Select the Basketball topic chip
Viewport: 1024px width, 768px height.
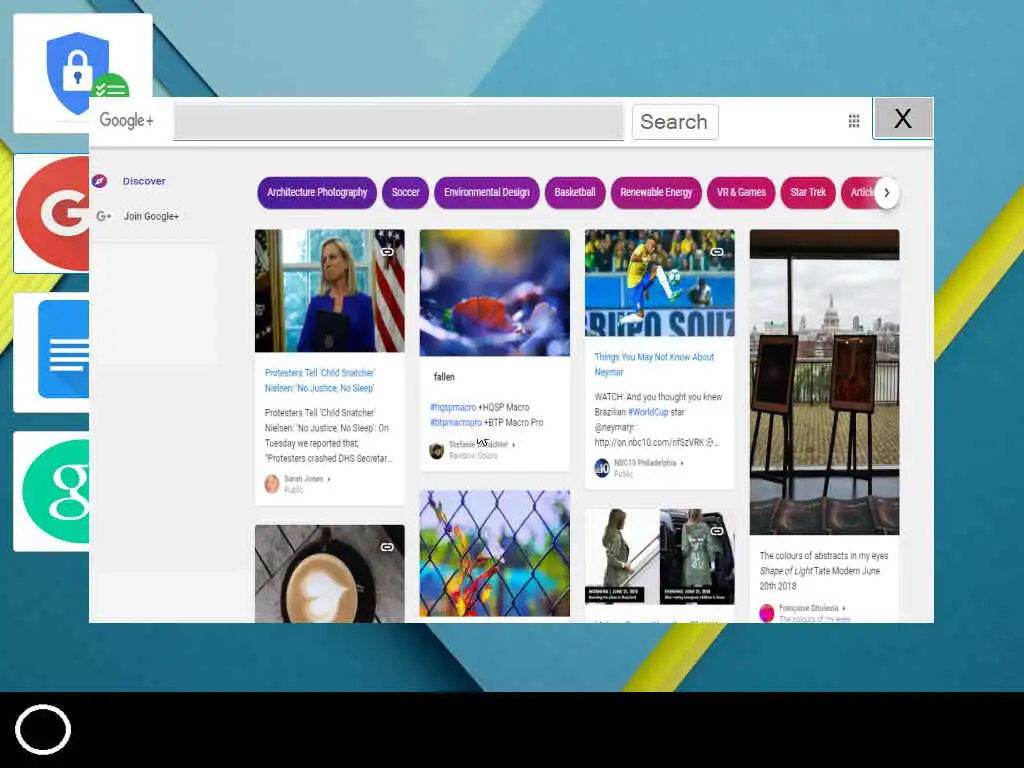pos(575,193)
